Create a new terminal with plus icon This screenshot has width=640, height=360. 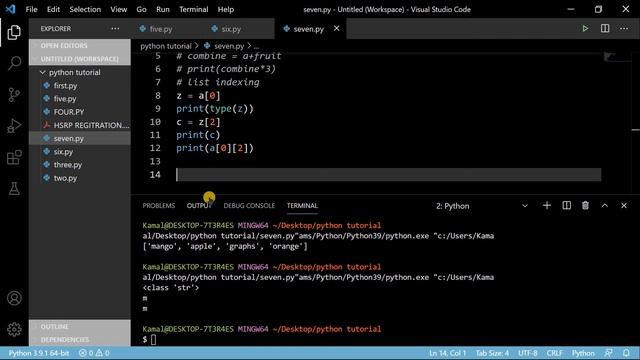[x=547, y=206]
